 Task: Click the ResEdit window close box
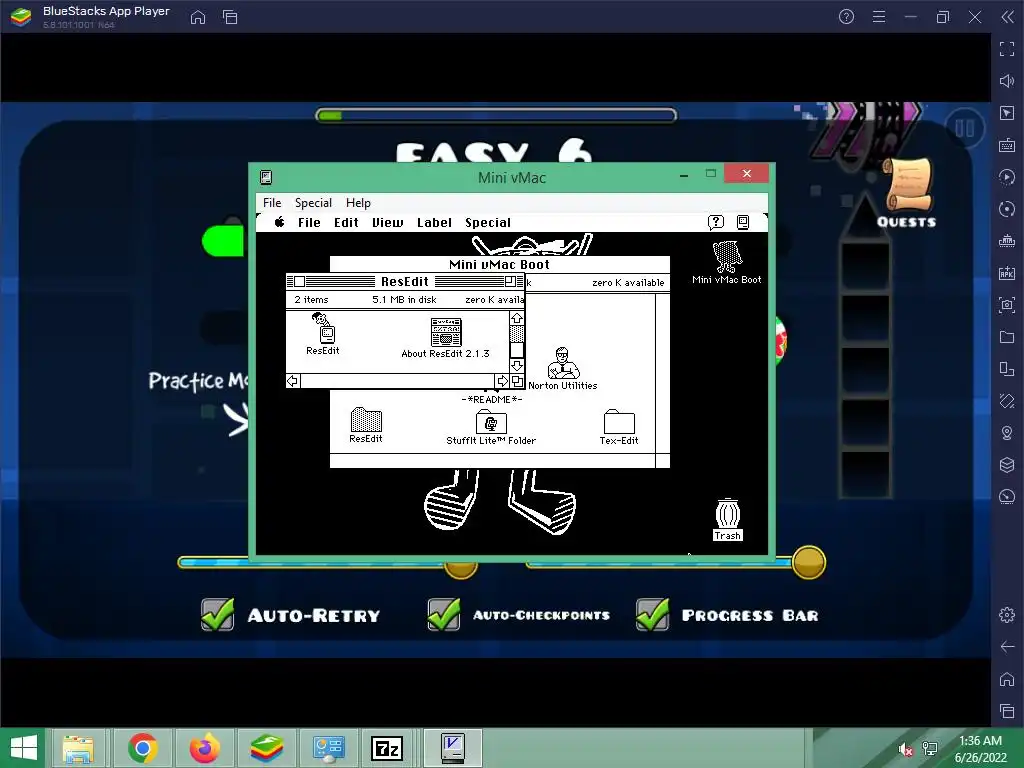299,281
